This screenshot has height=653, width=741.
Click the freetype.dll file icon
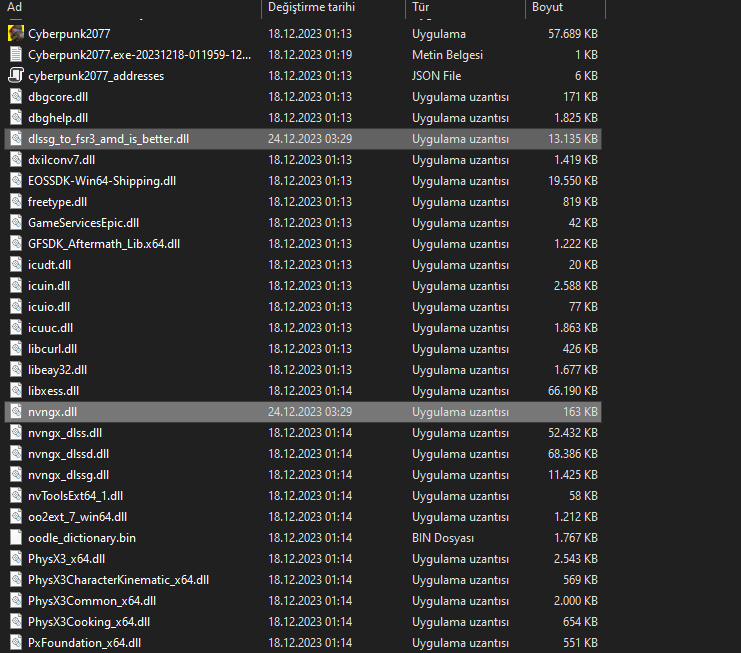coord(16,202)
